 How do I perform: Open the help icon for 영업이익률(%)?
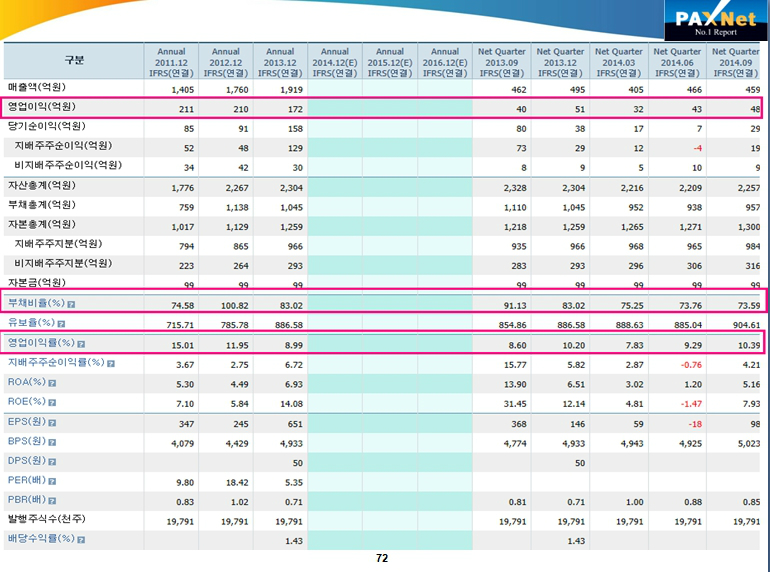click(82, 343)
